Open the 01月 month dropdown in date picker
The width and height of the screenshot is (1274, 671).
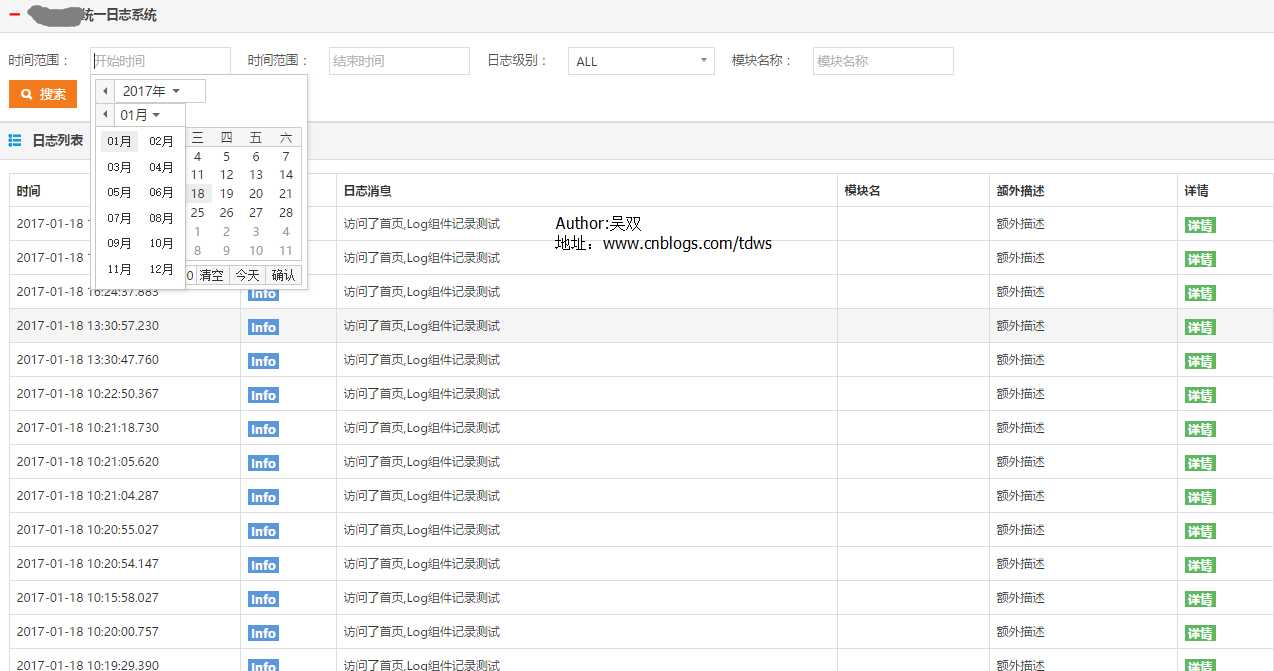pyautogui.click(x=150, y=115)
